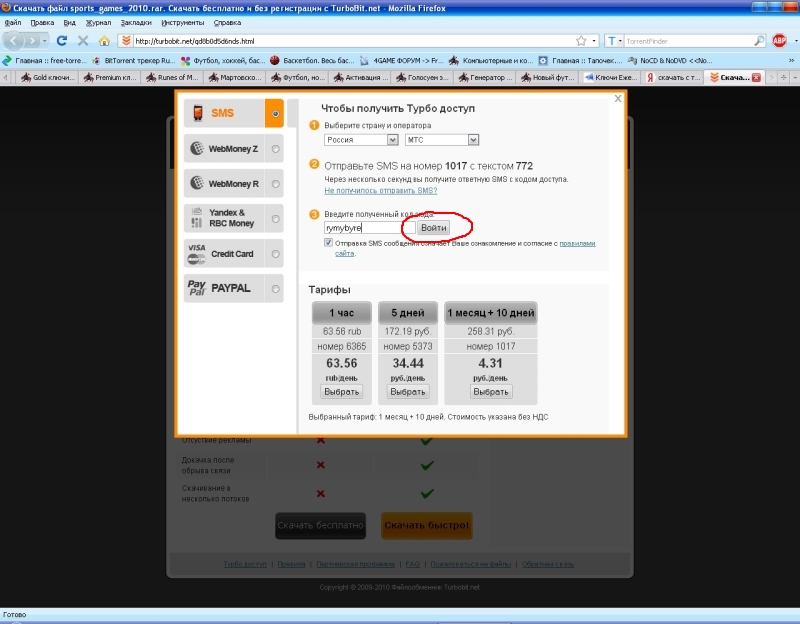Screen dimensions: 800x624
Task: Open the country dropdown showing Россия
Action: click(361, 140)
